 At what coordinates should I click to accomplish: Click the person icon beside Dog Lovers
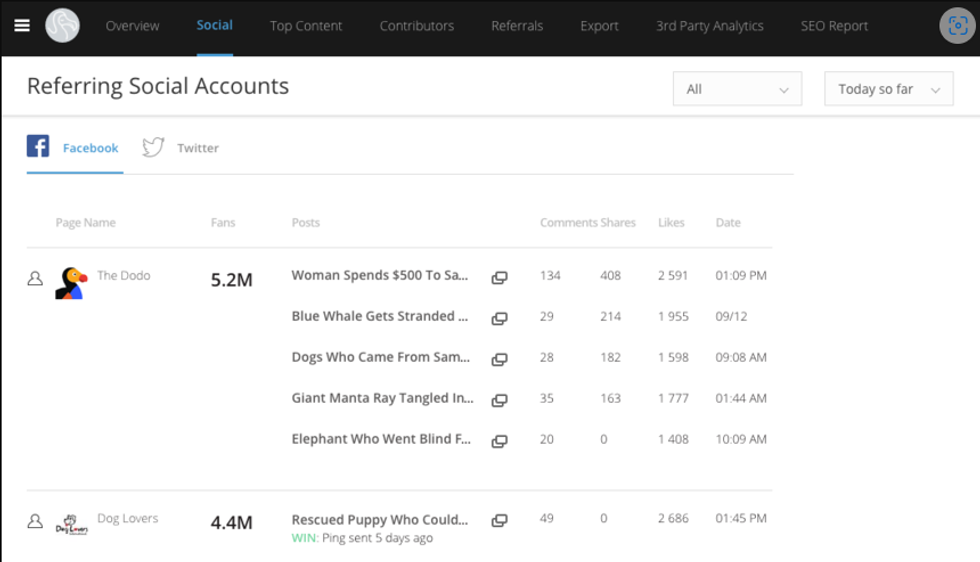[35, 521]
